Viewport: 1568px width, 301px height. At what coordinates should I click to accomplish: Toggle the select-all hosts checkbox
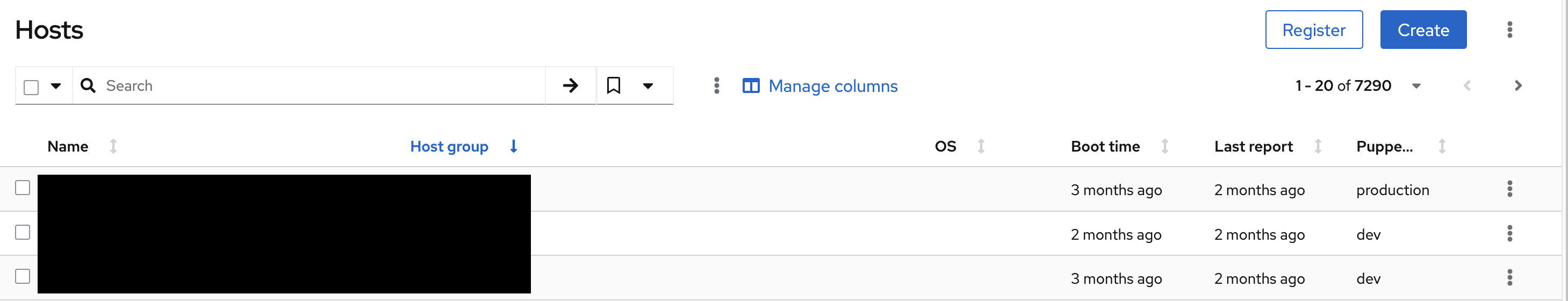31,87
